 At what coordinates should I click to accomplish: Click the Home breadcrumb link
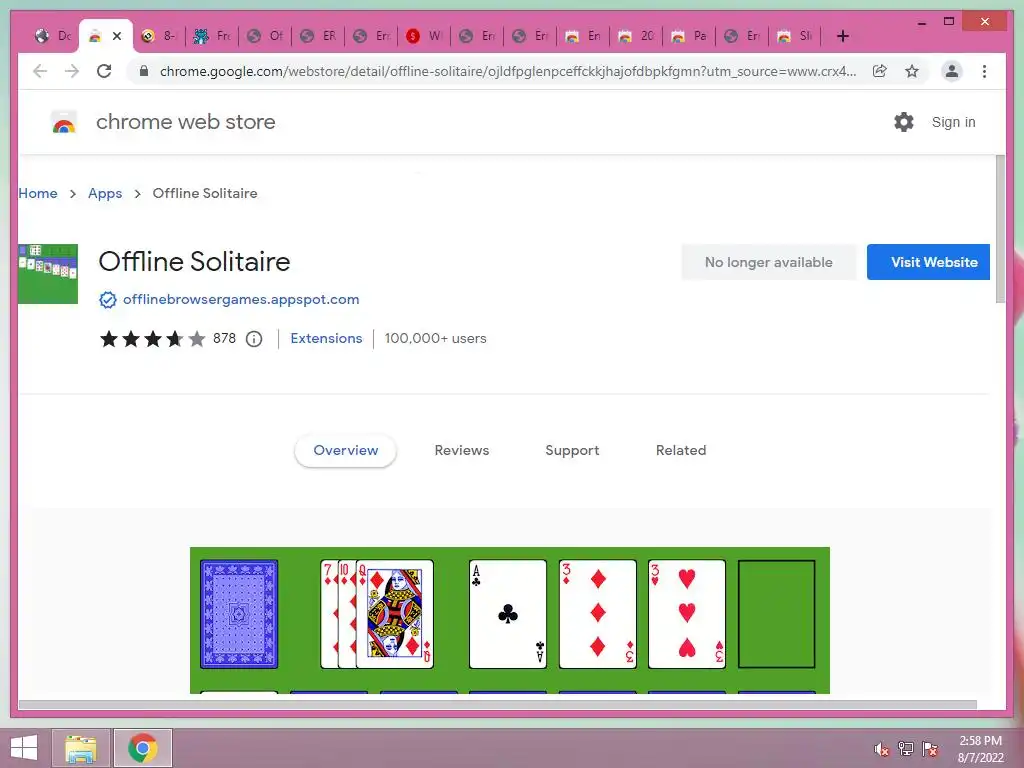click(38, 193)
